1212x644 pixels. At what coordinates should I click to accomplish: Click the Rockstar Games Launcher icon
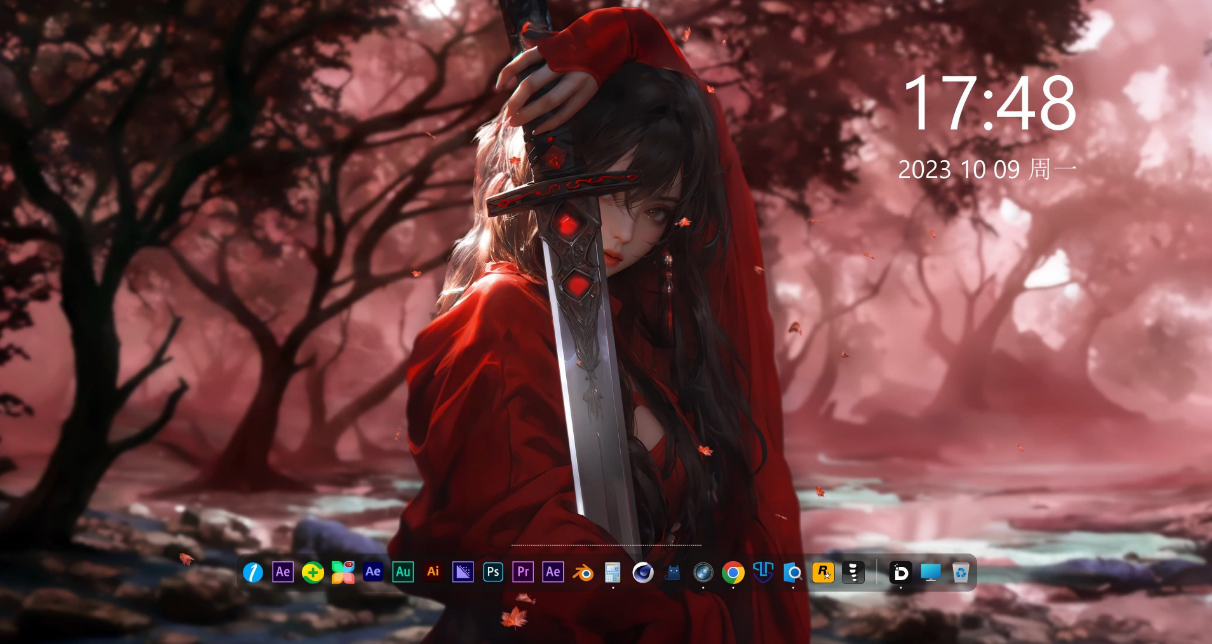coord(823,572)
